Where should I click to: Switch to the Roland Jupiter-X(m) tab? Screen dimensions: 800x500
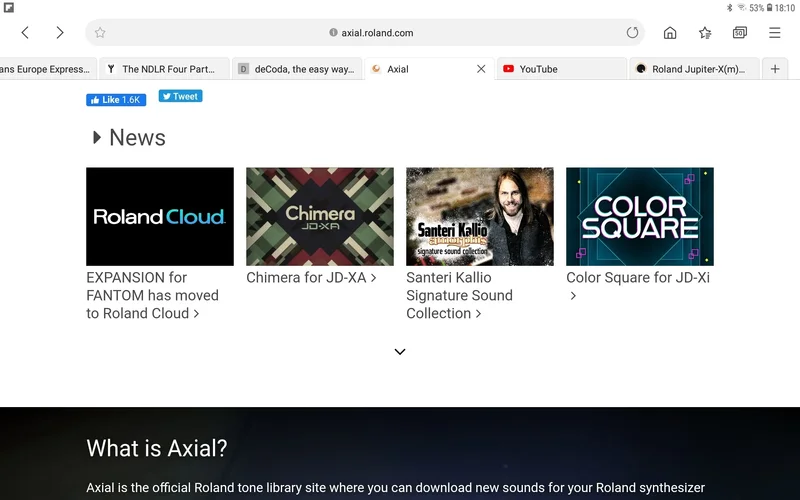pos(695,69)
